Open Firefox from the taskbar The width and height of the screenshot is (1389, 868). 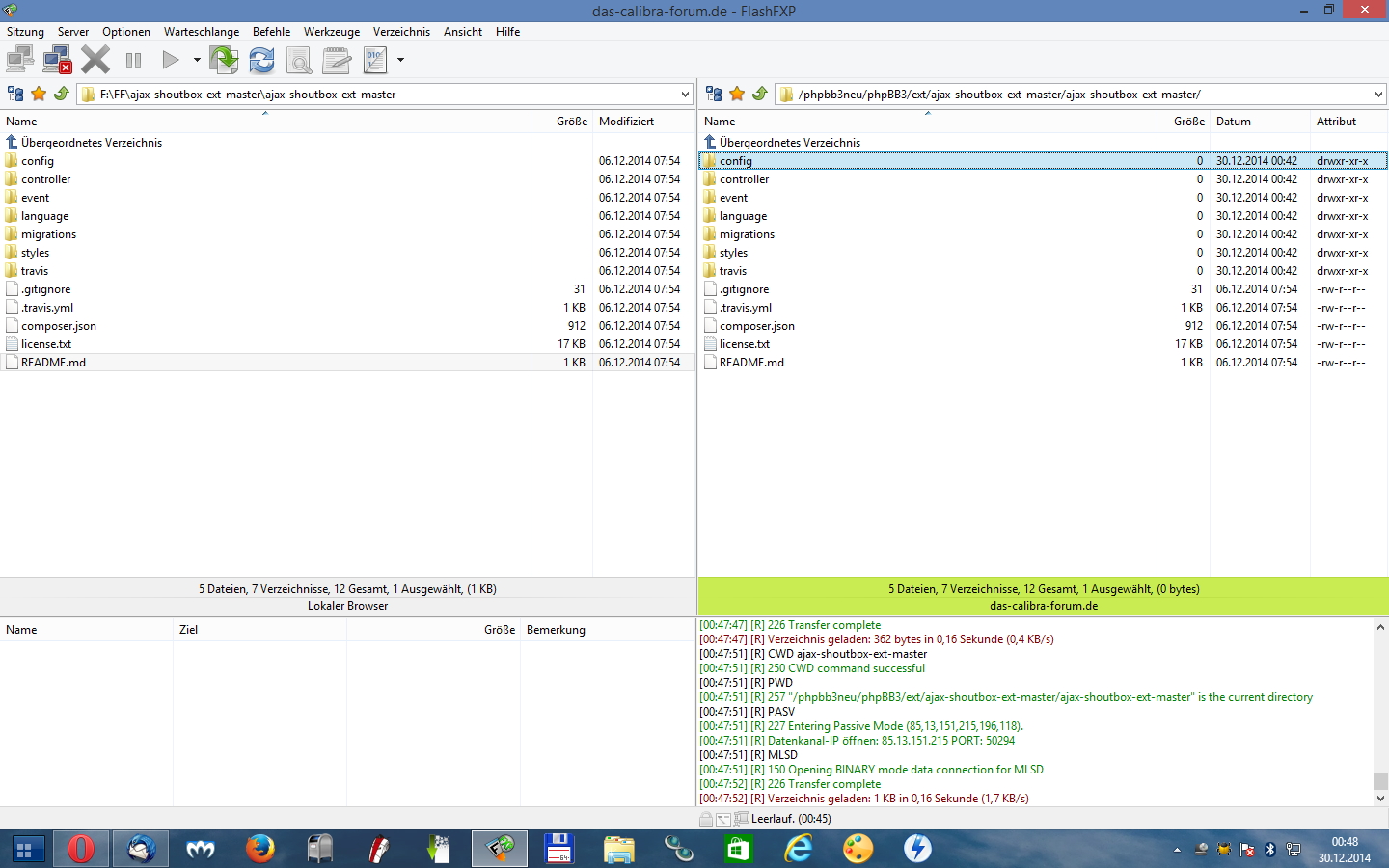tap(260, 849)
